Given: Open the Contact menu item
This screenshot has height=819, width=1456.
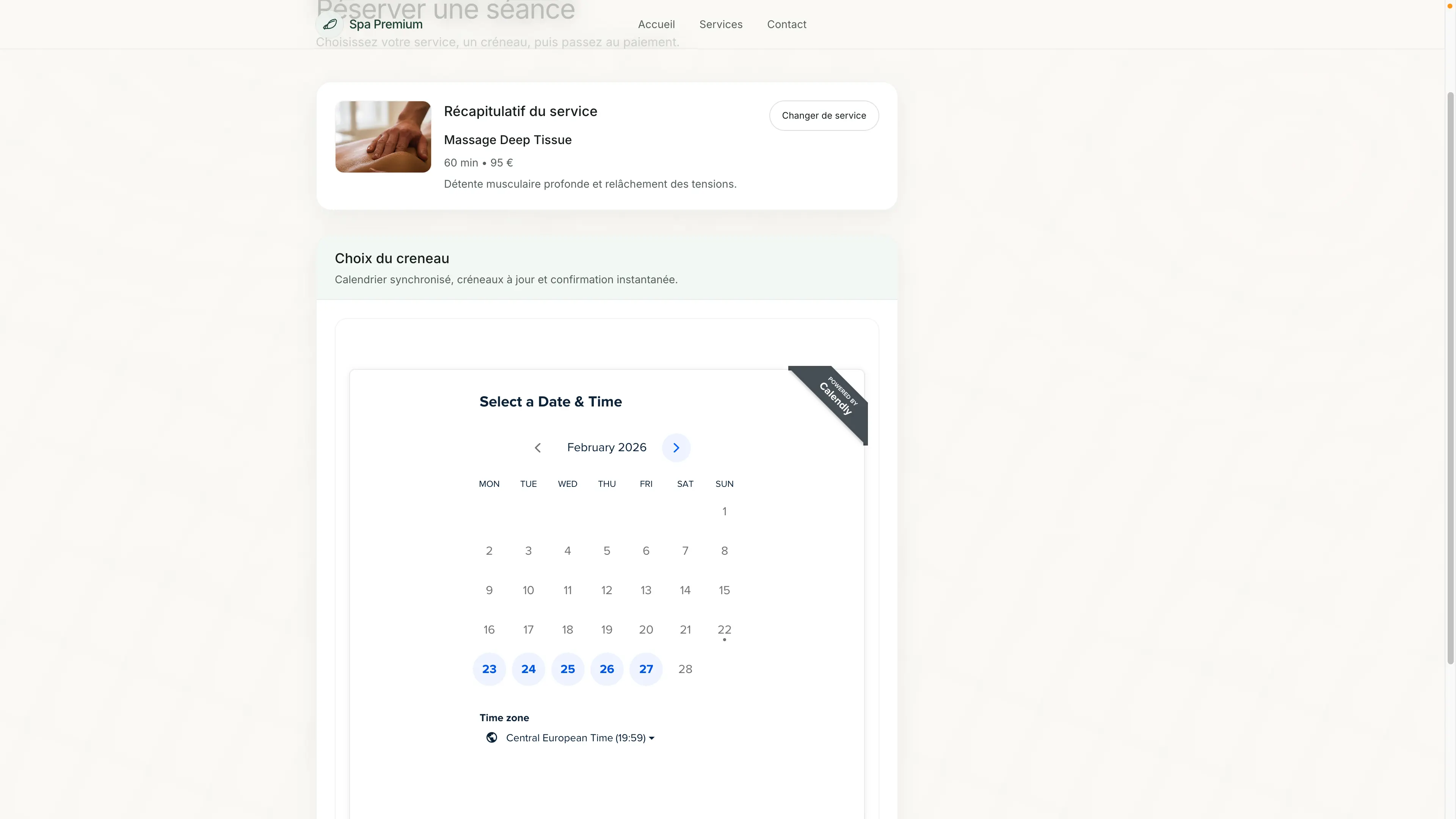Looking at the screenshot, I should pos(786,24).
